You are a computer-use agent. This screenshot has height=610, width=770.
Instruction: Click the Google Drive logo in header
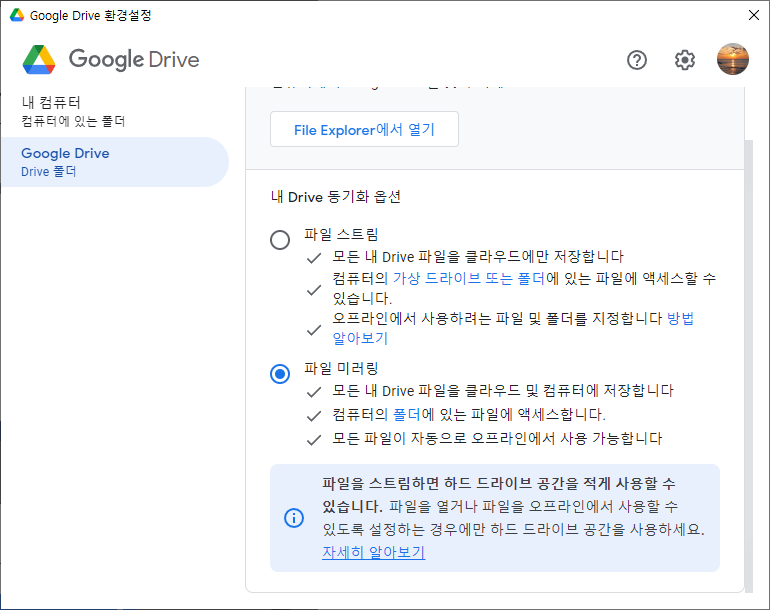[111, 59]
